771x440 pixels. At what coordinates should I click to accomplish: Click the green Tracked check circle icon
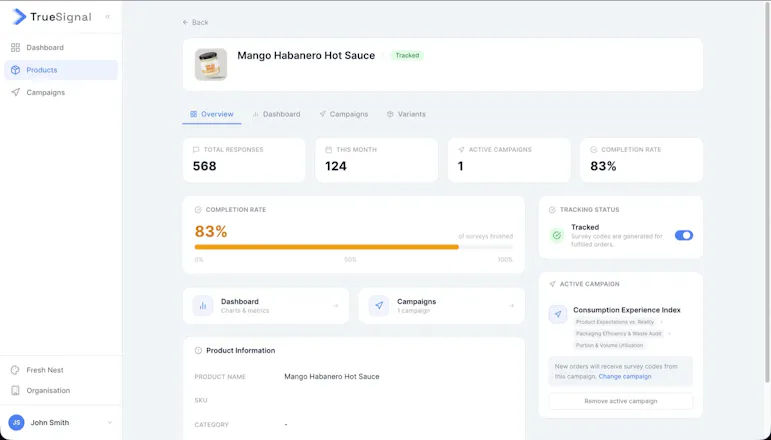coord(557,235)
